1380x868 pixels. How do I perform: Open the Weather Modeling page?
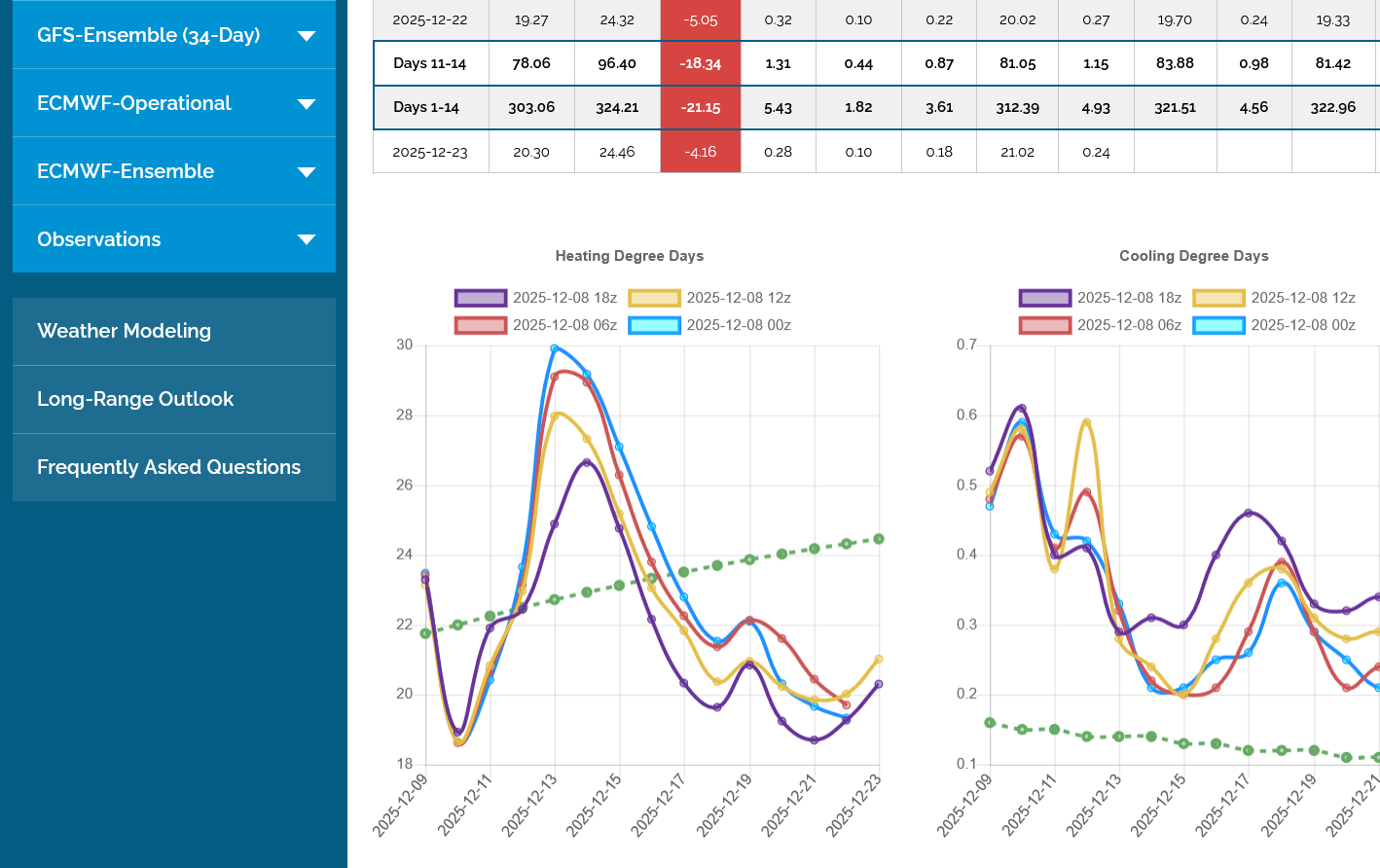[x=124, y=331]
